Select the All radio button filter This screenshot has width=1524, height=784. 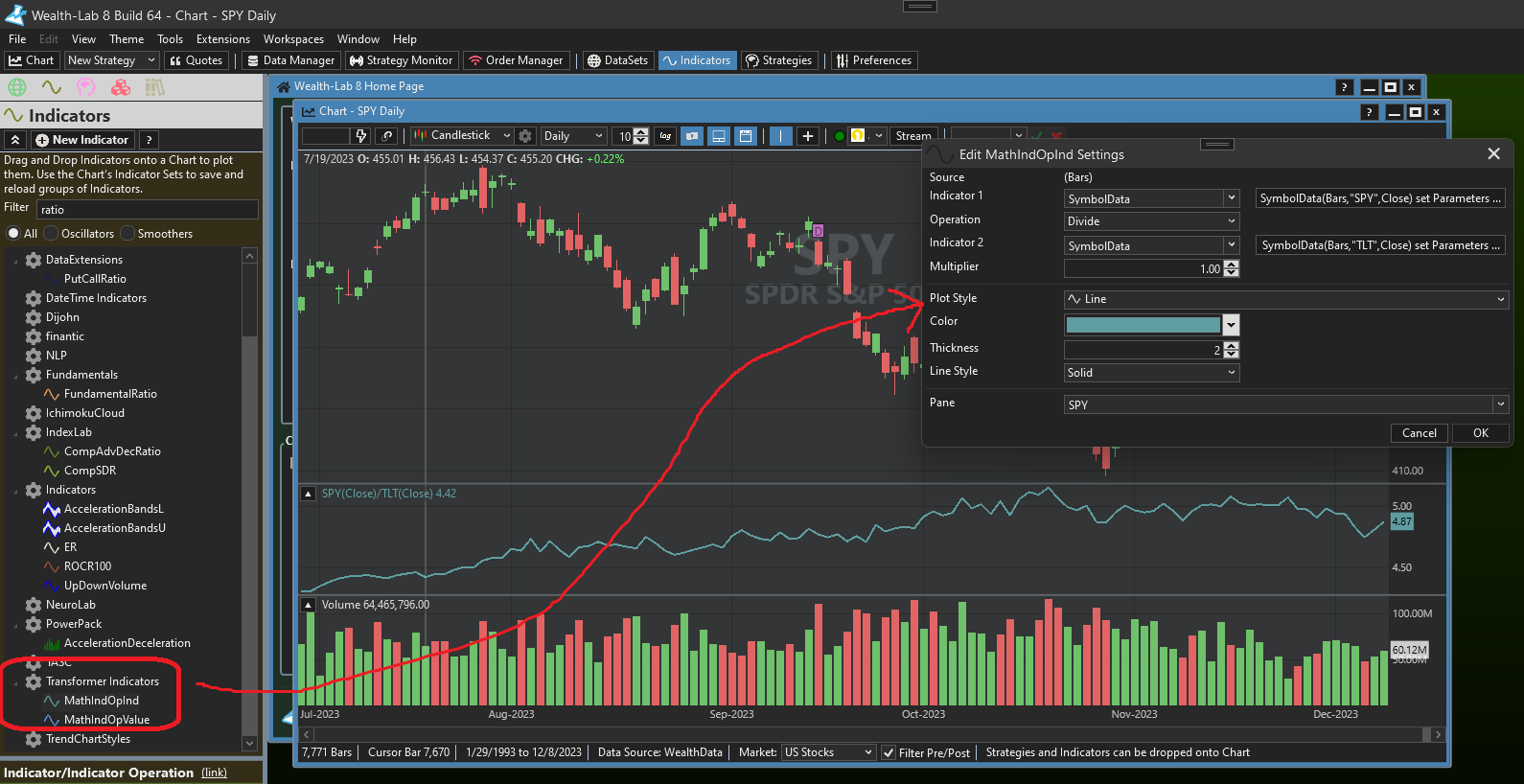point(13,234)
